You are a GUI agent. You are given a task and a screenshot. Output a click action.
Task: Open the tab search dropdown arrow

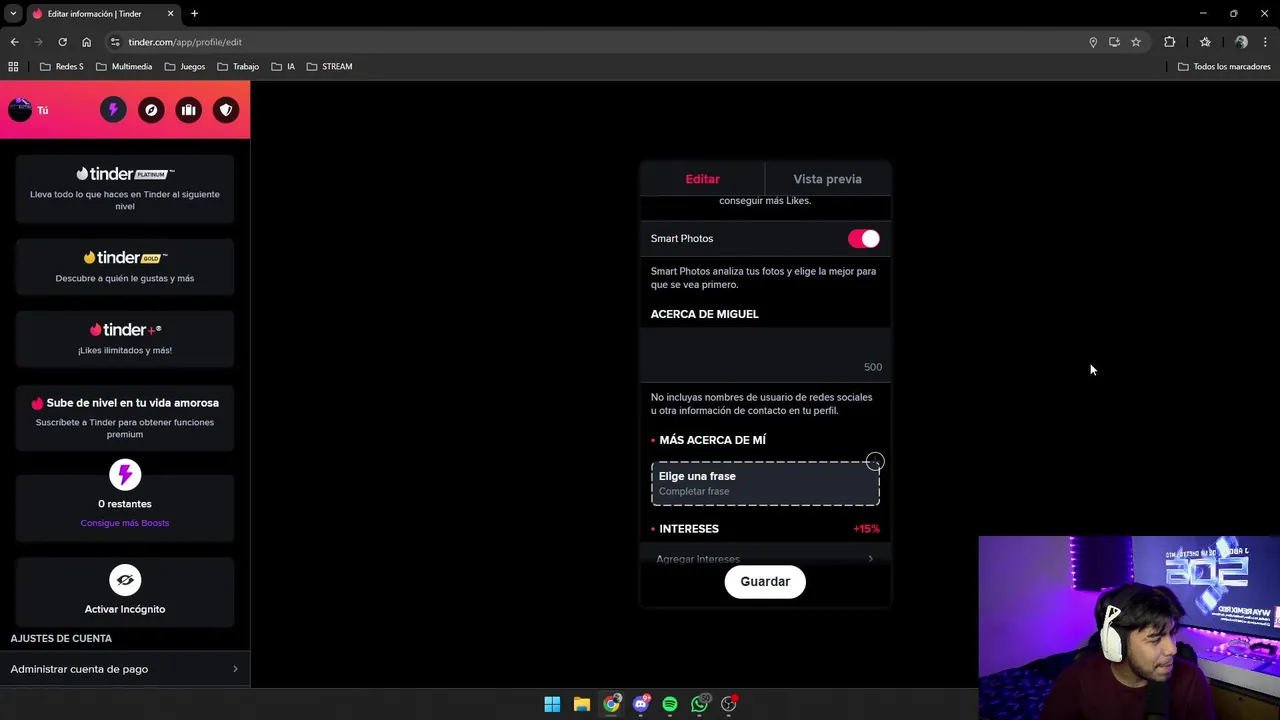click(13, 14)
